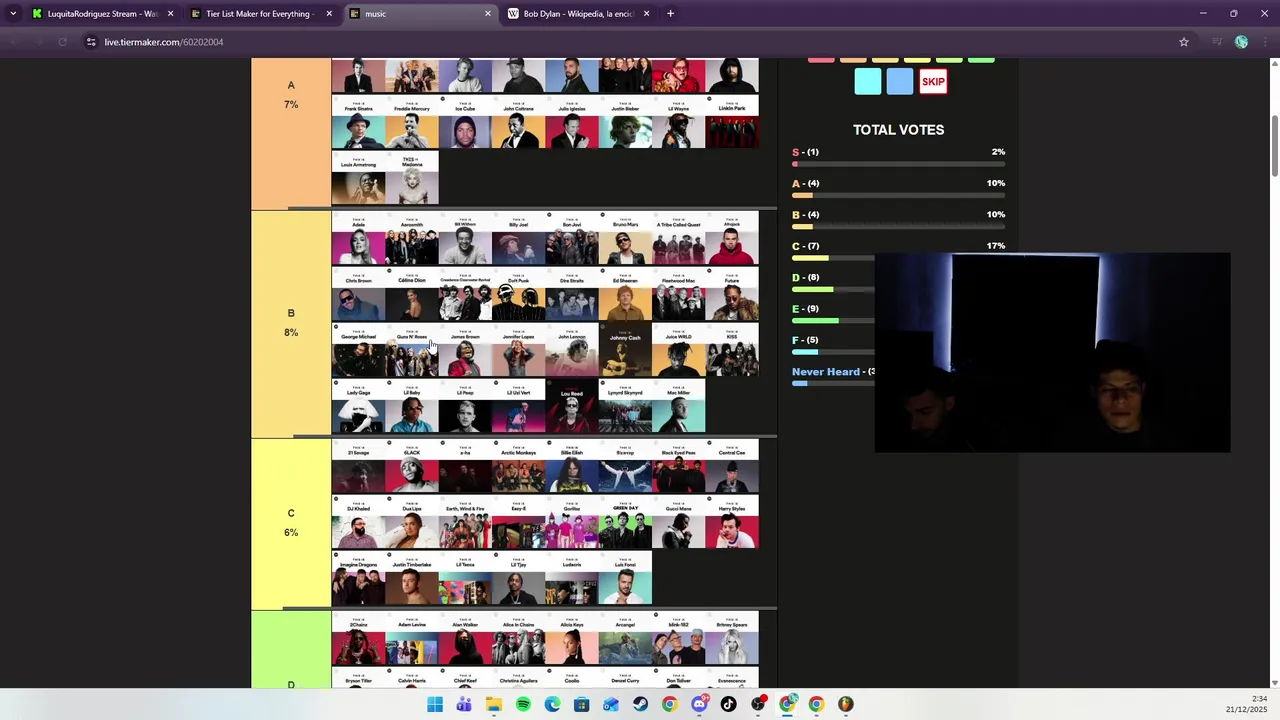
Task: Open TikTok from taskbar
Action: [728, 704]
